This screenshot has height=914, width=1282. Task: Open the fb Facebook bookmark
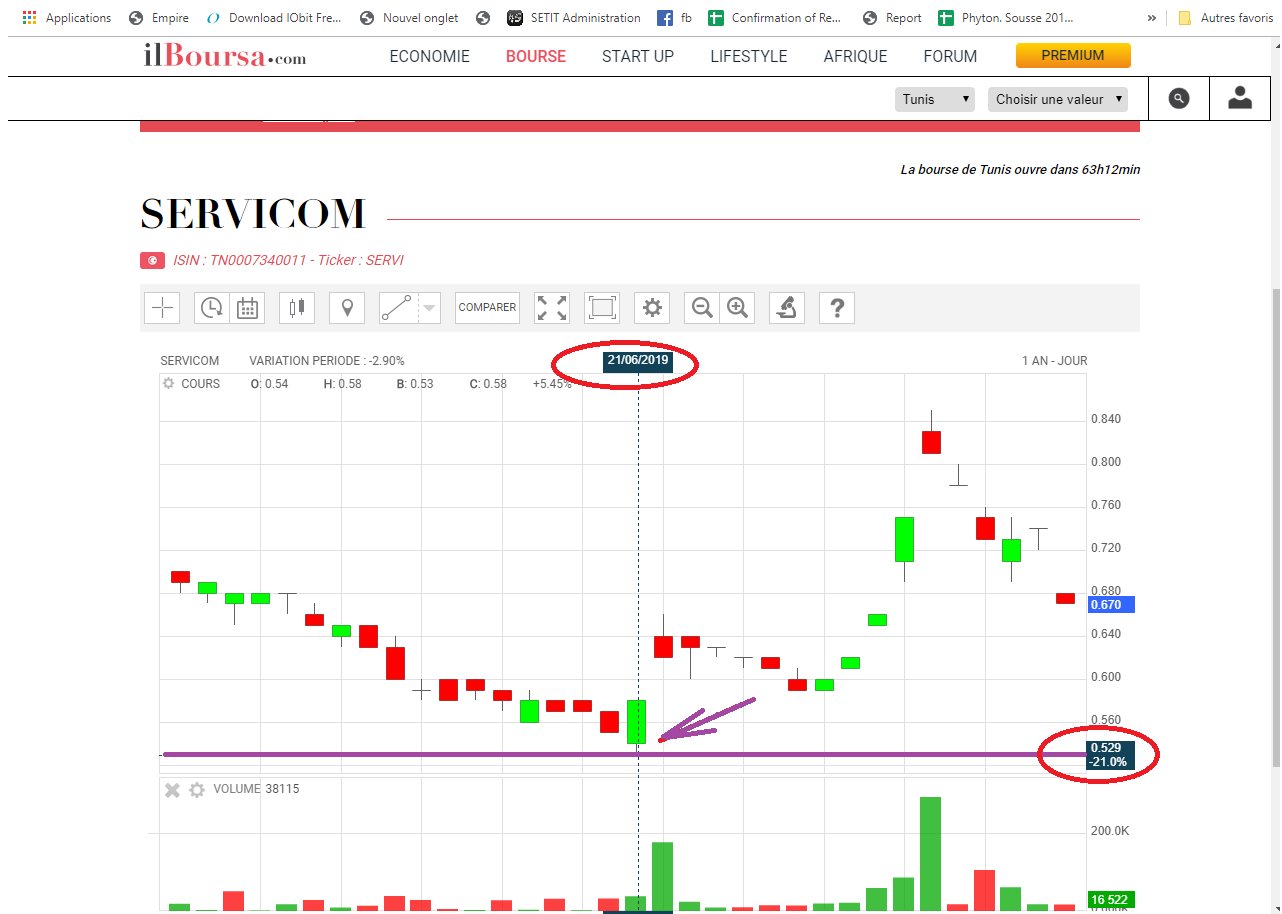tap(675, 18)
